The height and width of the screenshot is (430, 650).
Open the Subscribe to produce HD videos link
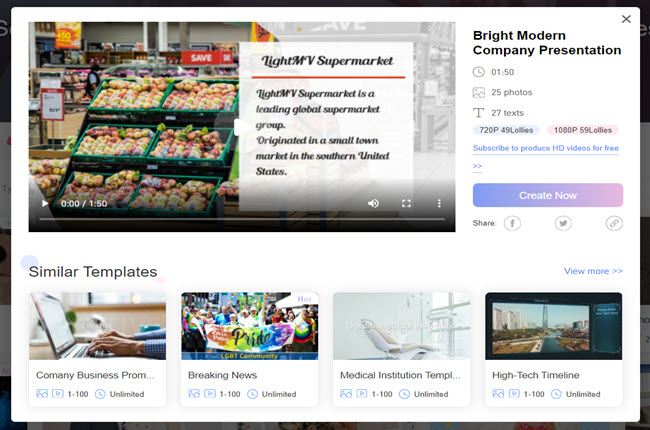[x=545, y=148]
